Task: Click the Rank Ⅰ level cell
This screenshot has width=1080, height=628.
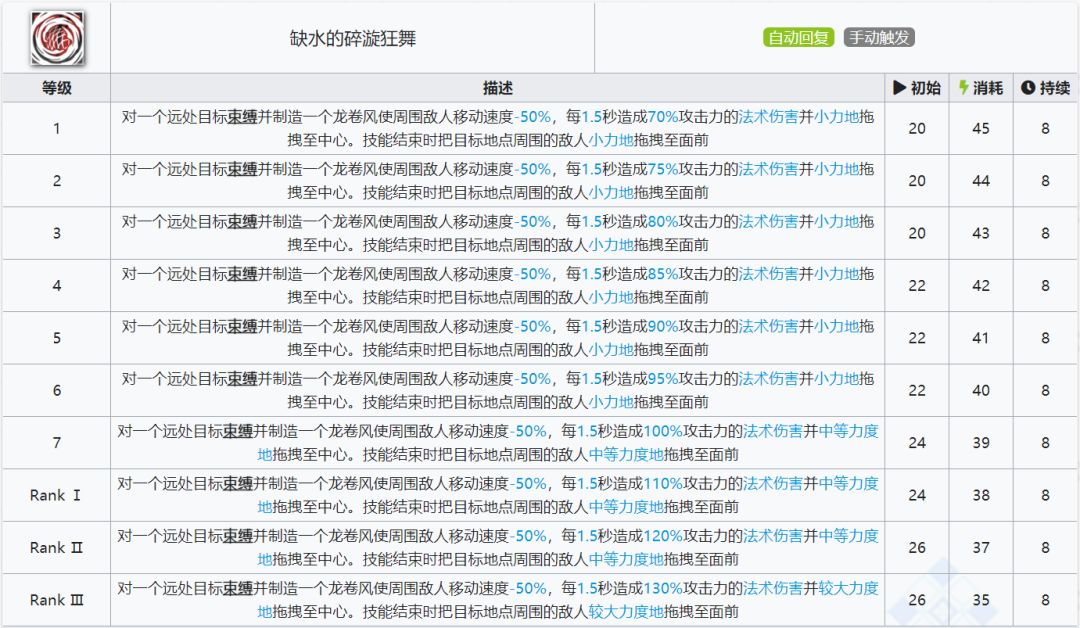Action: (x=56, y=495)
